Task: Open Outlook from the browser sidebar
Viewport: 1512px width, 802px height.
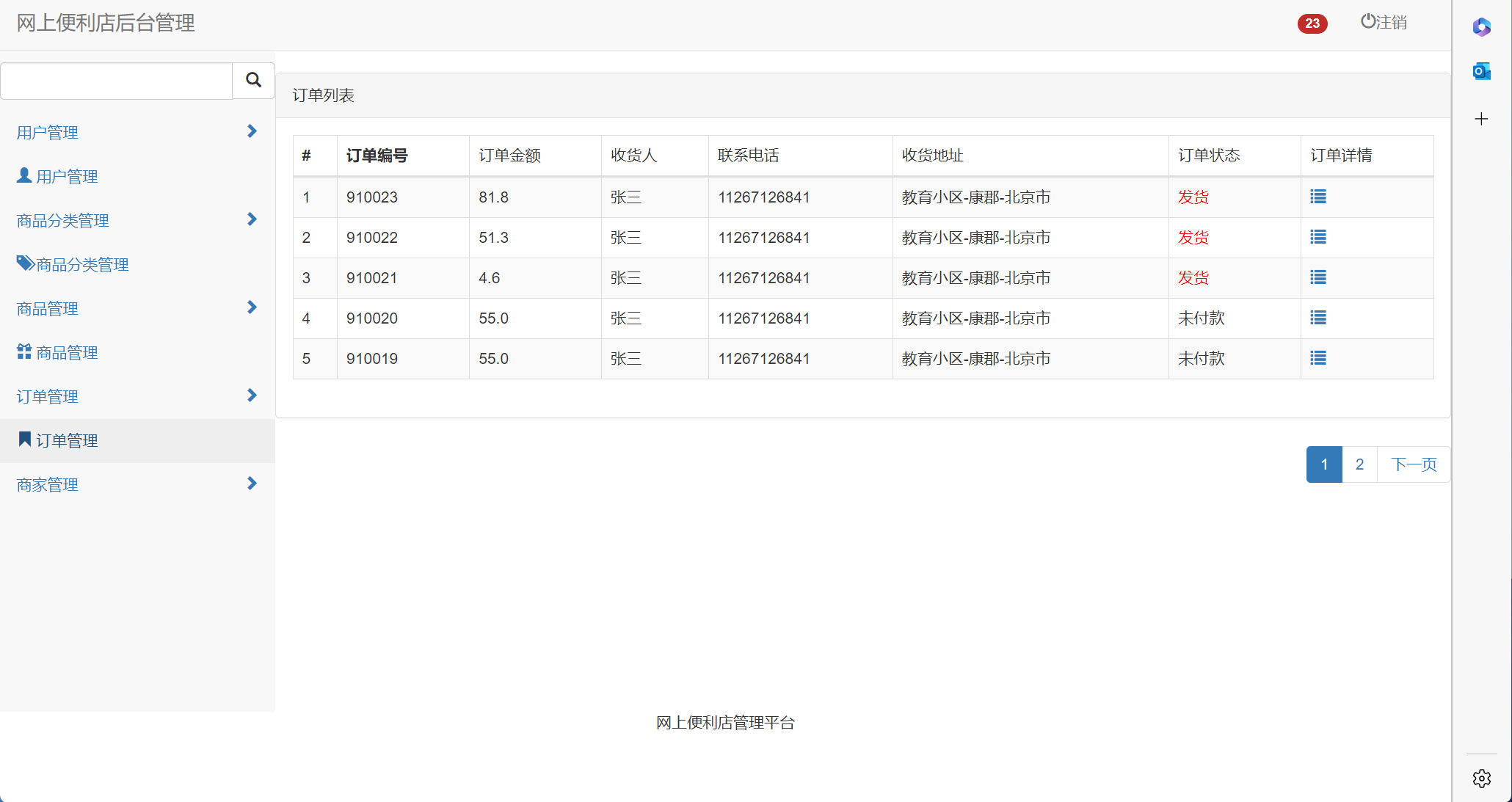Action: (1481, 71)
